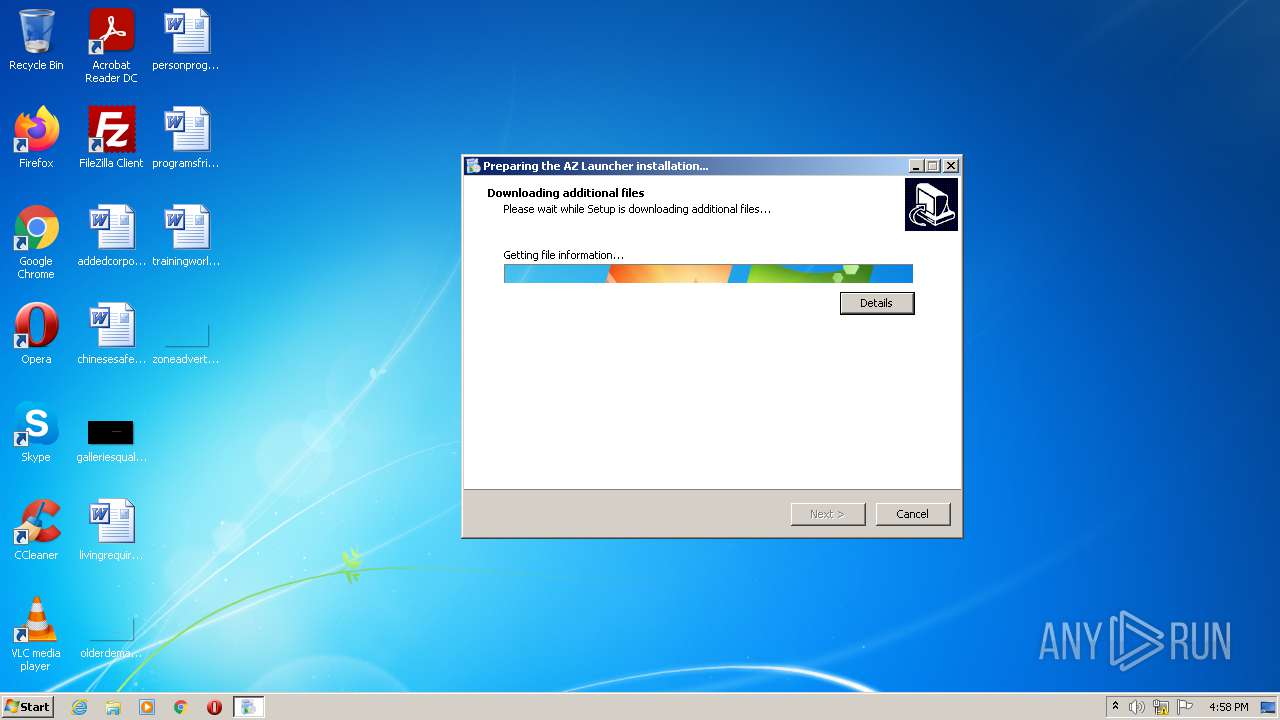This screenshot has height=720, width=1280.
Task: Click the installer title bar icon
Action: [x=474, y=166]
